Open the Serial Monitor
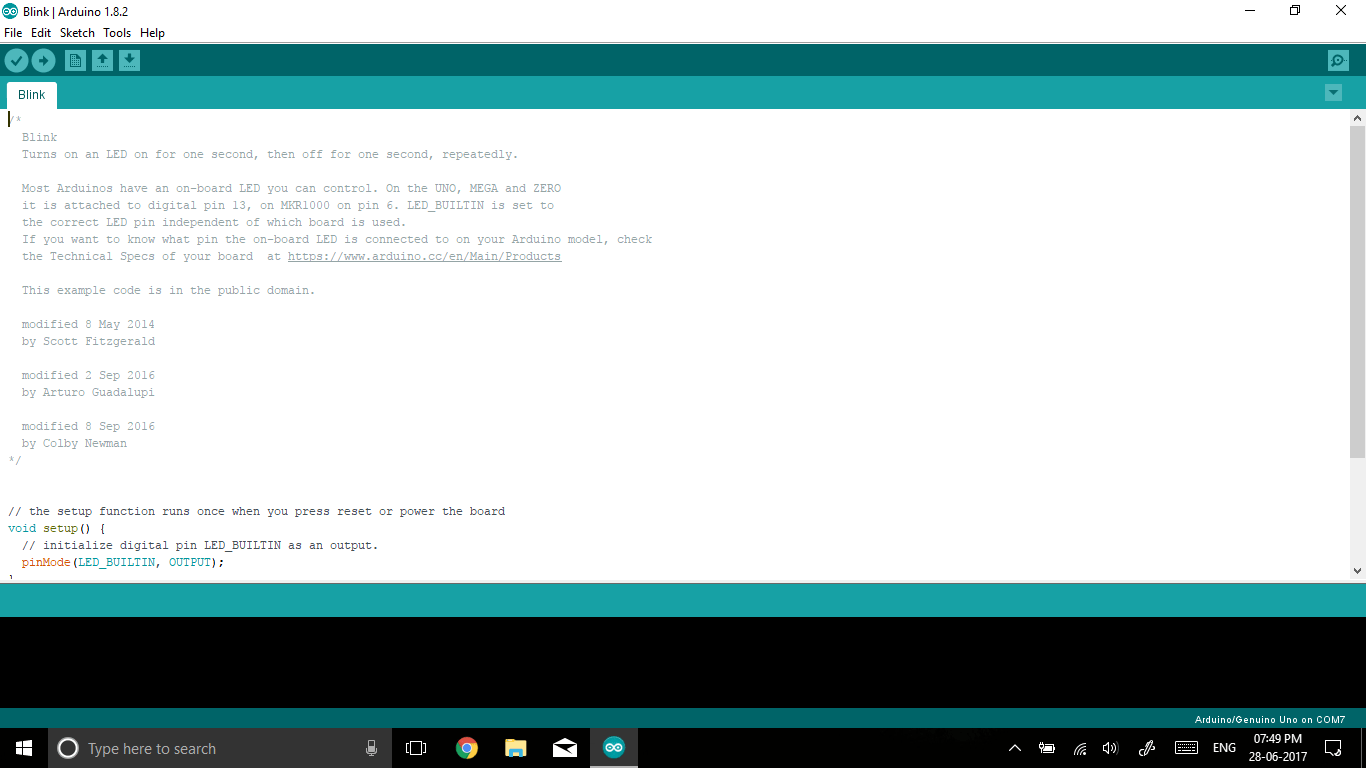The height and width of the screenshot is (768, 1366). point(1337,60)
